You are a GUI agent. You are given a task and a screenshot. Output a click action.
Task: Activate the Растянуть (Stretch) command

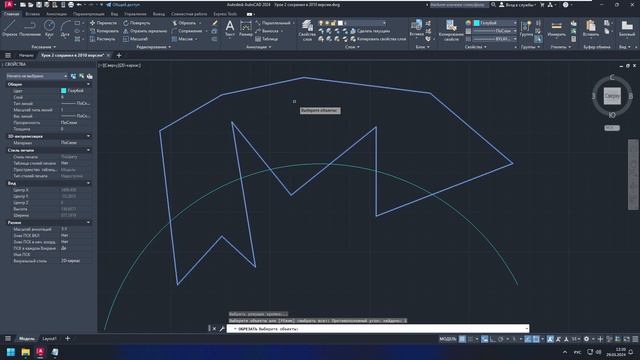click(103, 39)
